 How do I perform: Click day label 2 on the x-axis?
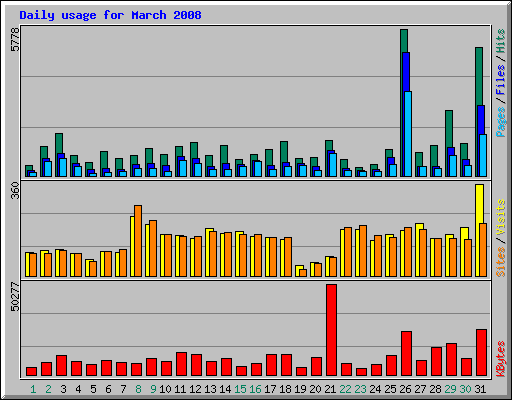(x=48, y=389)
